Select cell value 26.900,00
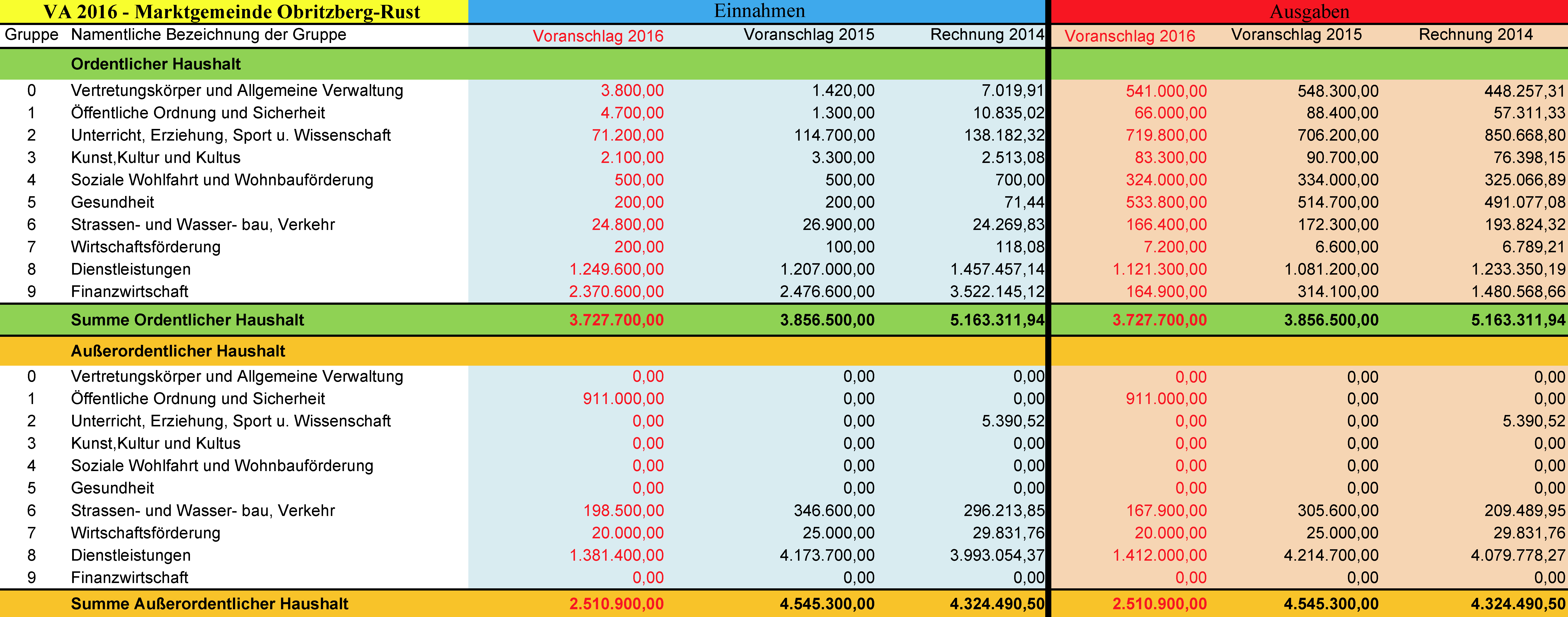 tap(839, 225)
